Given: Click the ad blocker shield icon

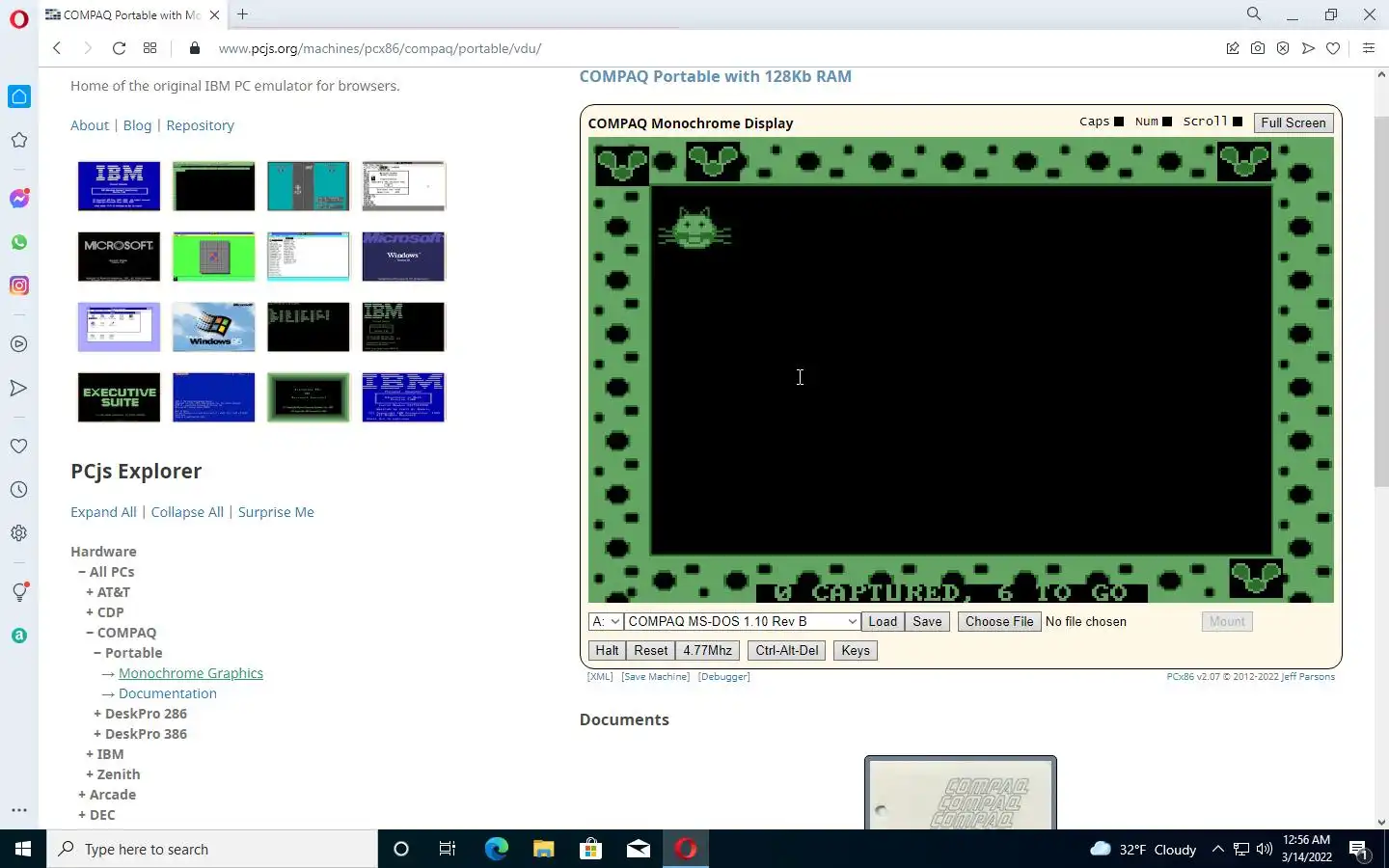Looking at the screenshot, I should tap(1283, 48).
